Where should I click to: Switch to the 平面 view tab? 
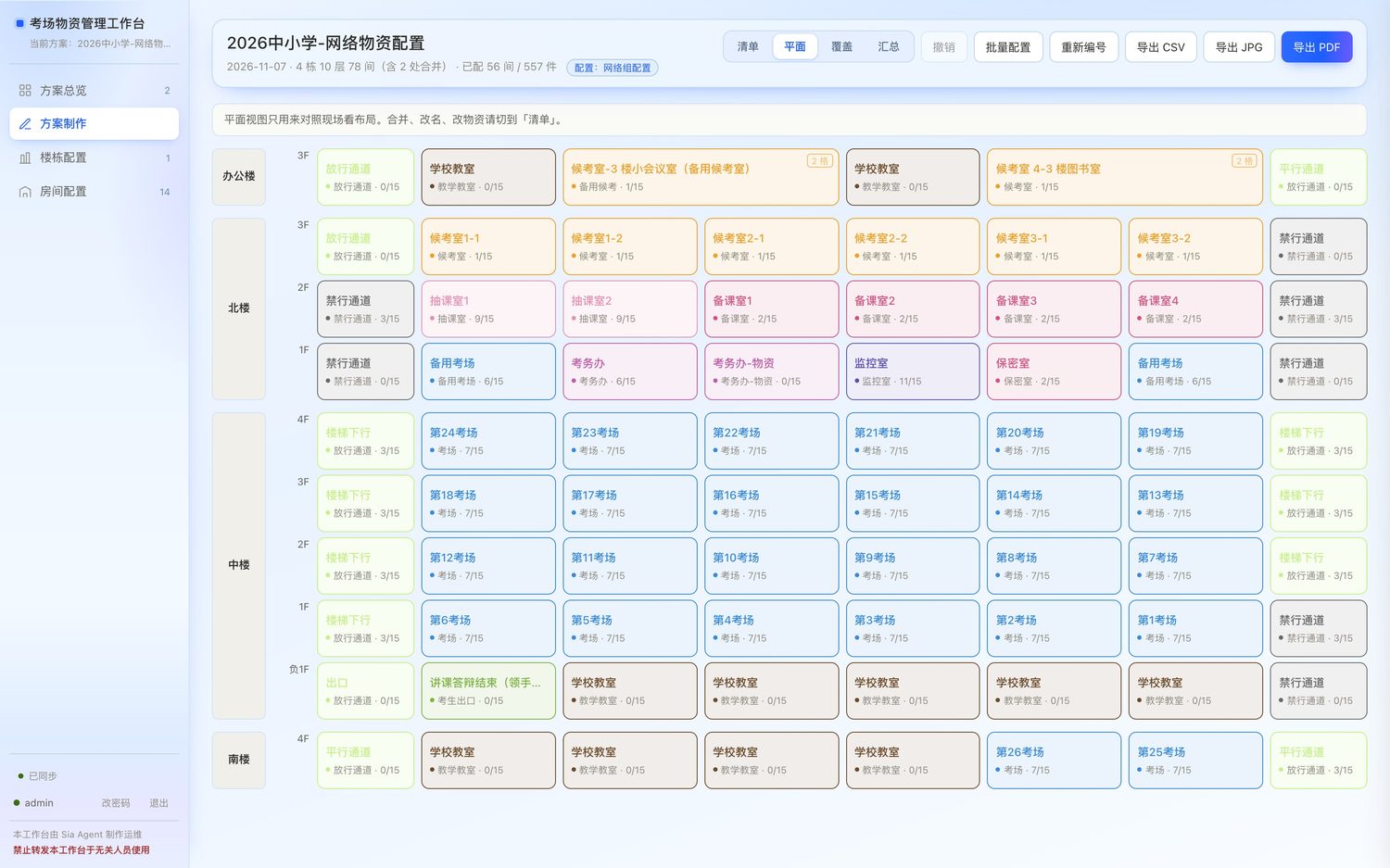795,47
